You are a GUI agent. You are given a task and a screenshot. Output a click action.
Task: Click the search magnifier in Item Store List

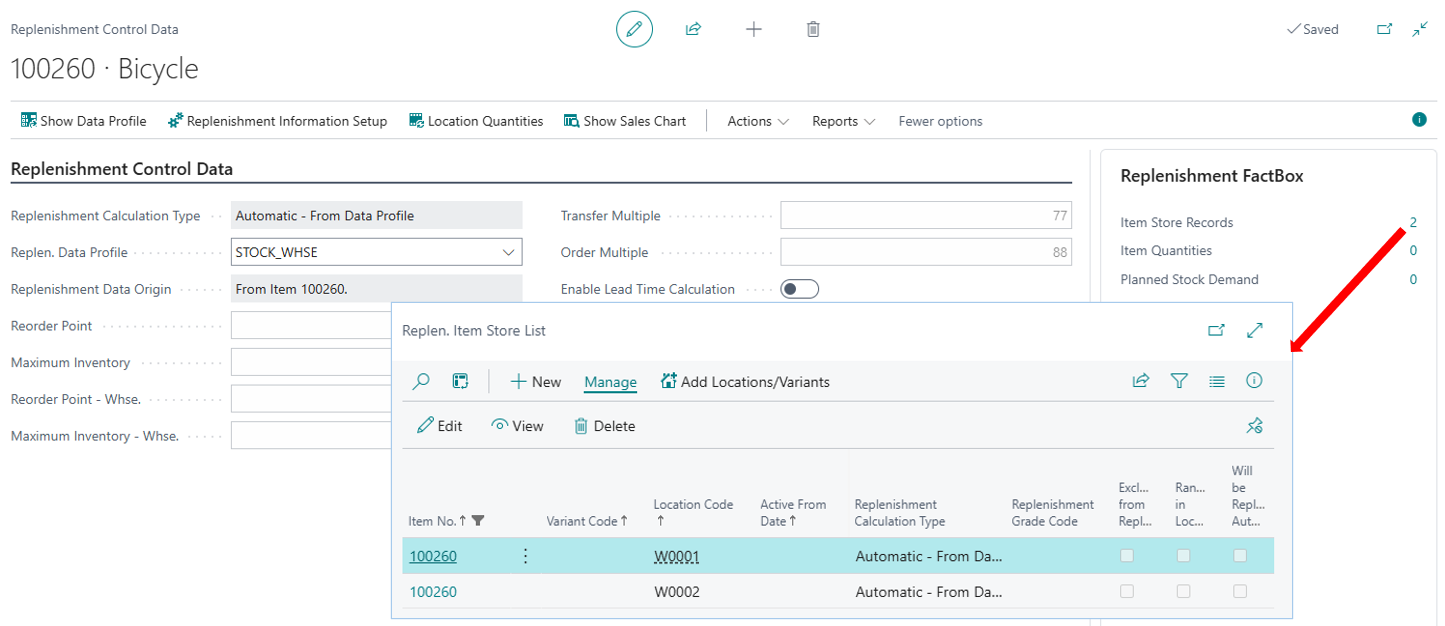point(422,381)
